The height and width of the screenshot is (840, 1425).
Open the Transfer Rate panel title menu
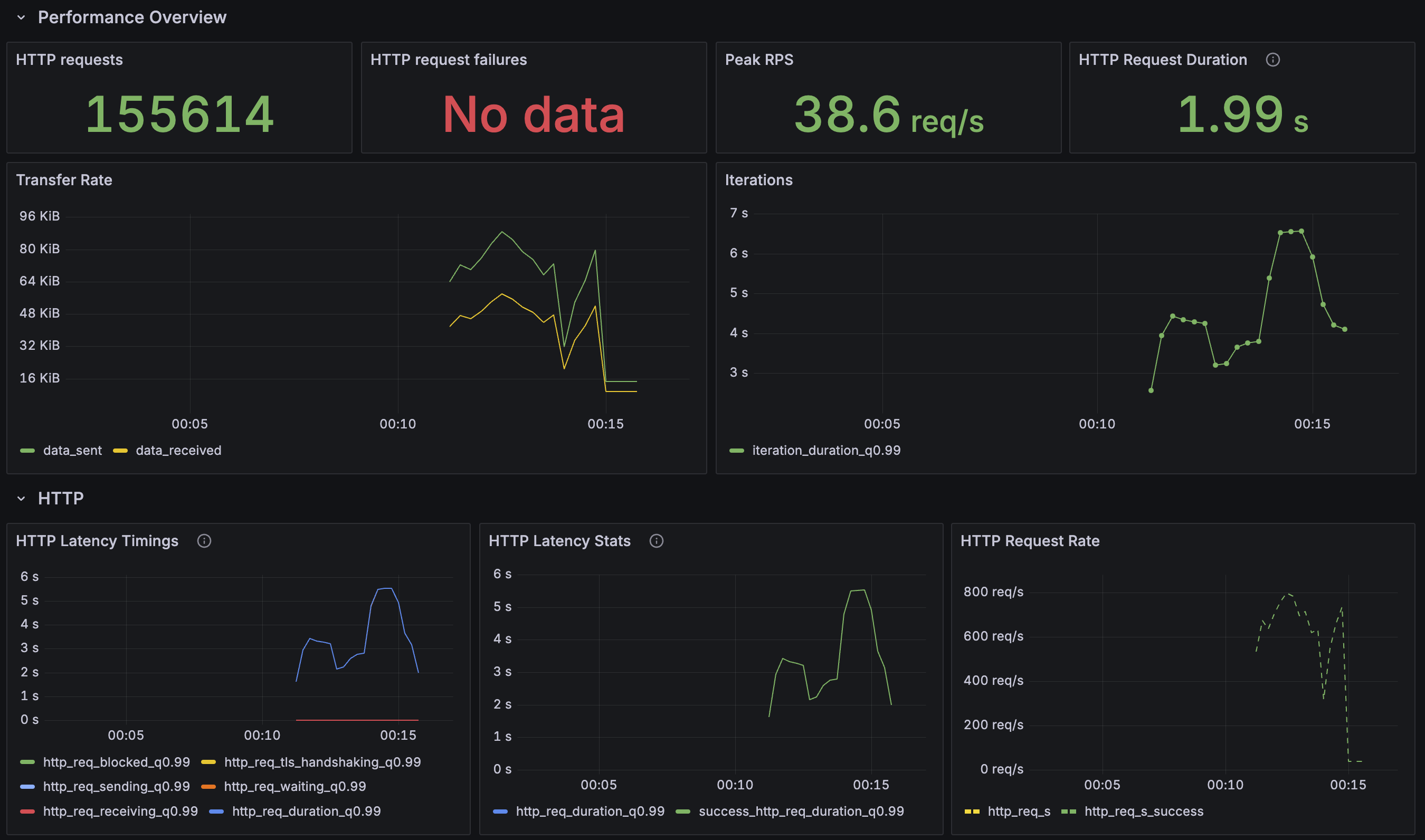(x=64, y=180)
